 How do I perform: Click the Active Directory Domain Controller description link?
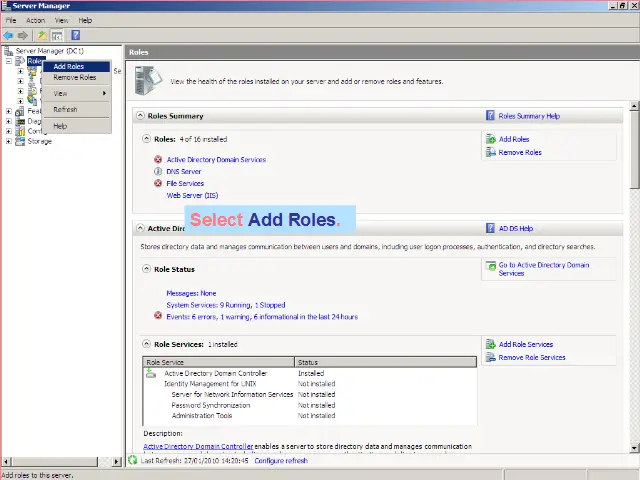pos(198,447)
